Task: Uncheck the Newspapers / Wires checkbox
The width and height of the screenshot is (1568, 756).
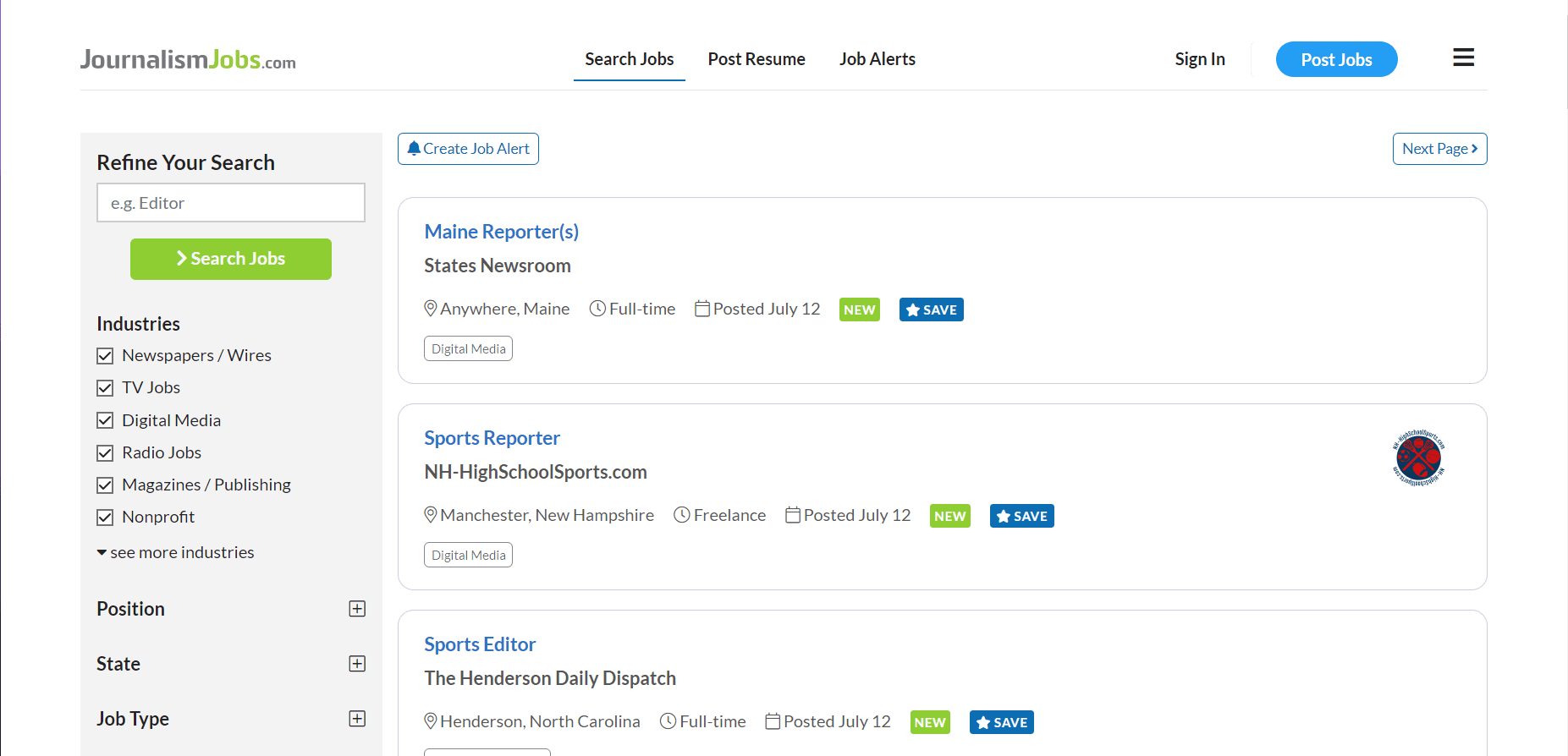Action: [x=105, y=356]
